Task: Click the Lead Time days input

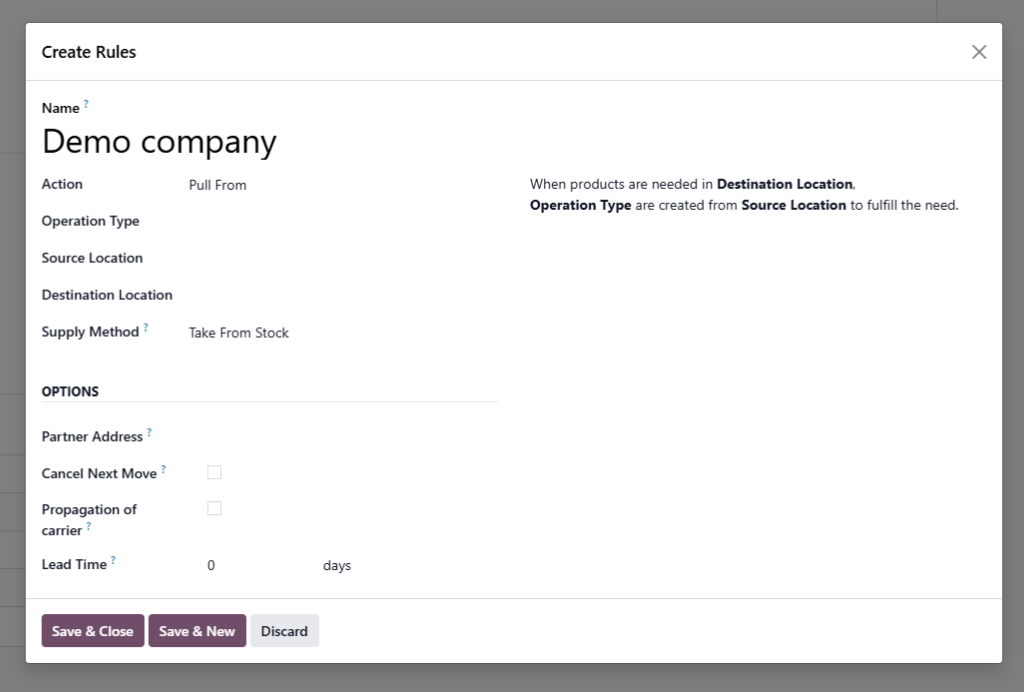Action: pos(258,566)
